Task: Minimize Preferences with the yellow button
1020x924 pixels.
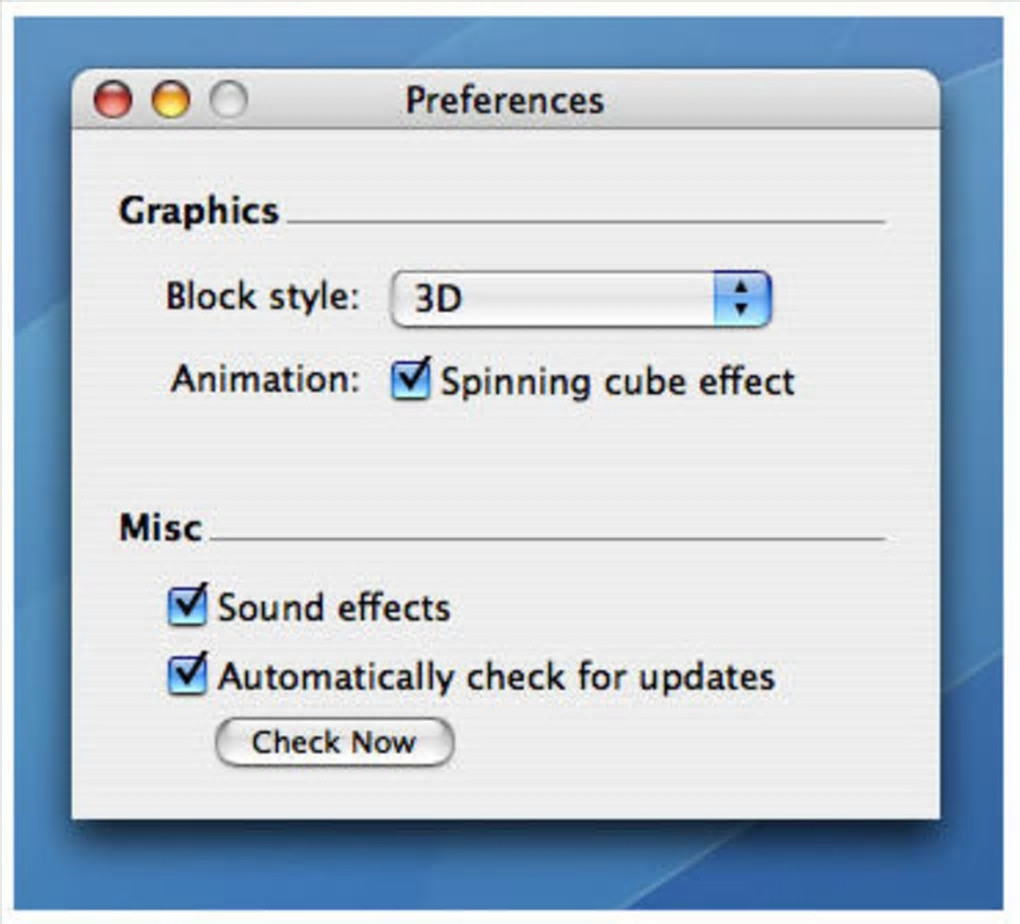Action: pos(171,100)
